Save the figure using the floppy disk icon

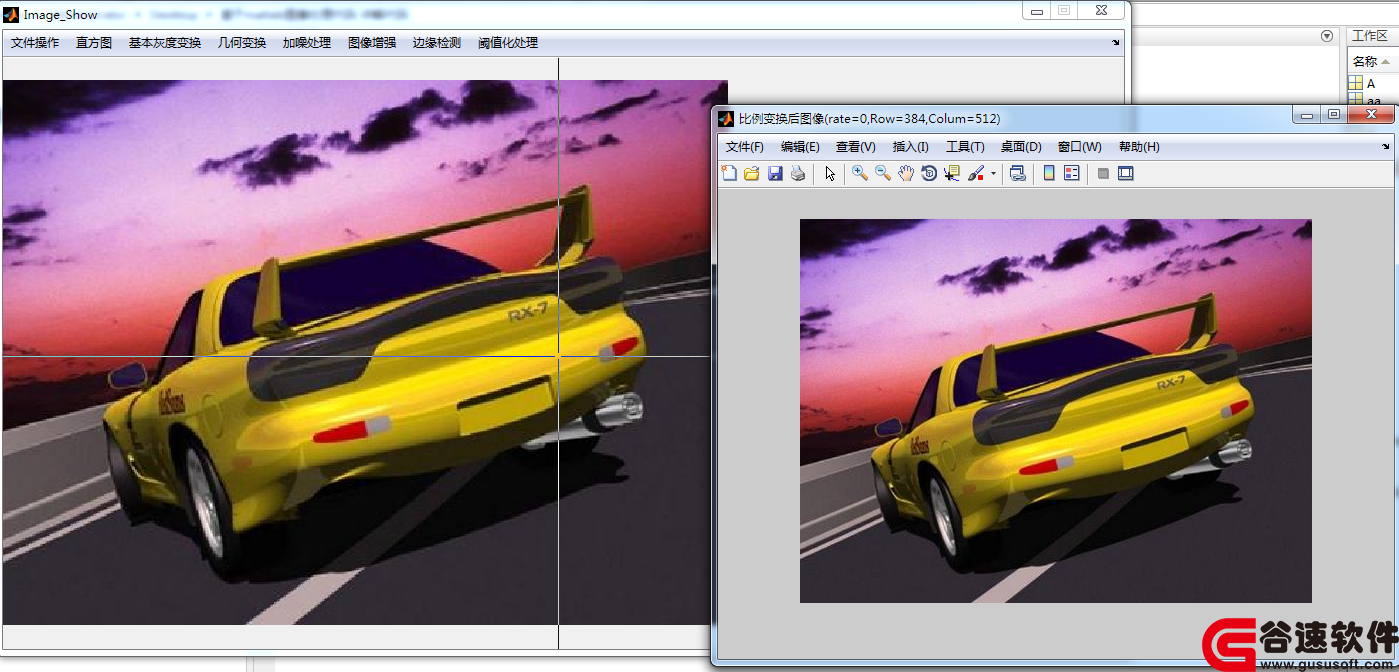pos(775,173)
